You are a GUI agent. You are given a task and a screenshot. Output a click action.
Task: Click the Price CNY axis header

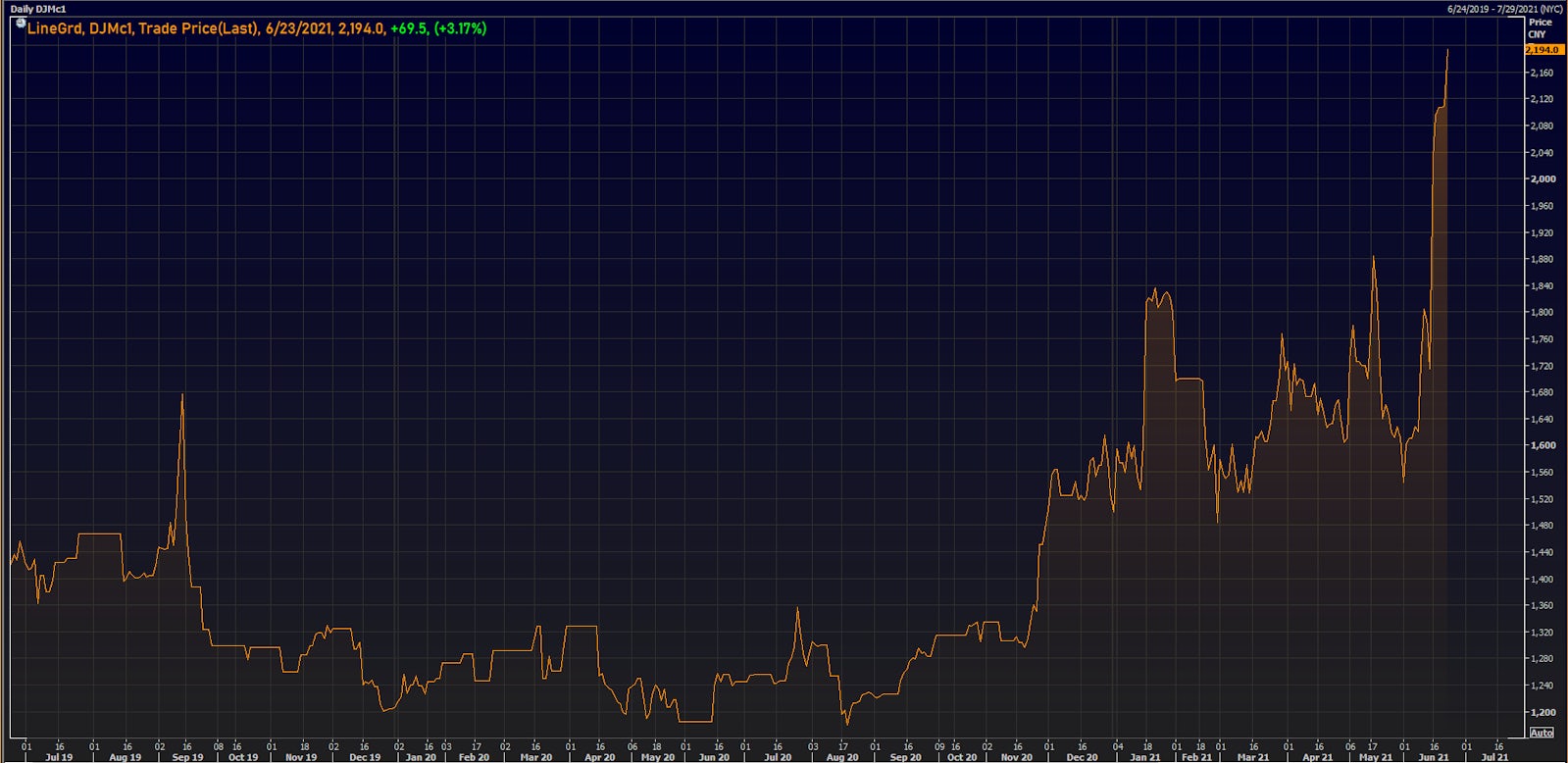click(1539, 27)
